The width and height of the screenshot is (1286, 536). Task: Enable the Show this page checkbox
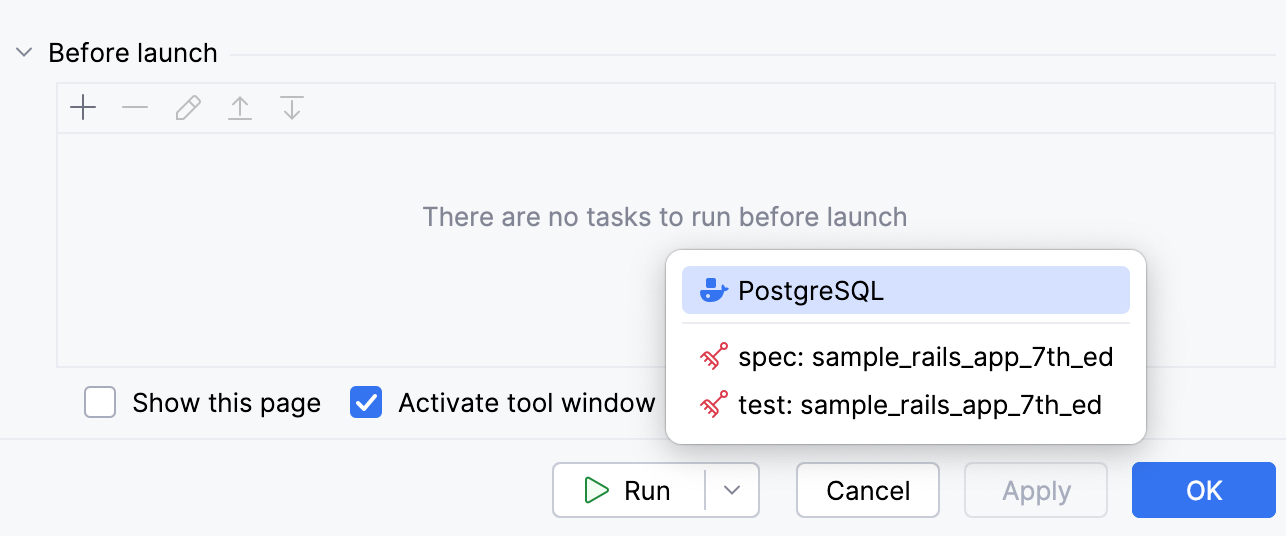100,403
